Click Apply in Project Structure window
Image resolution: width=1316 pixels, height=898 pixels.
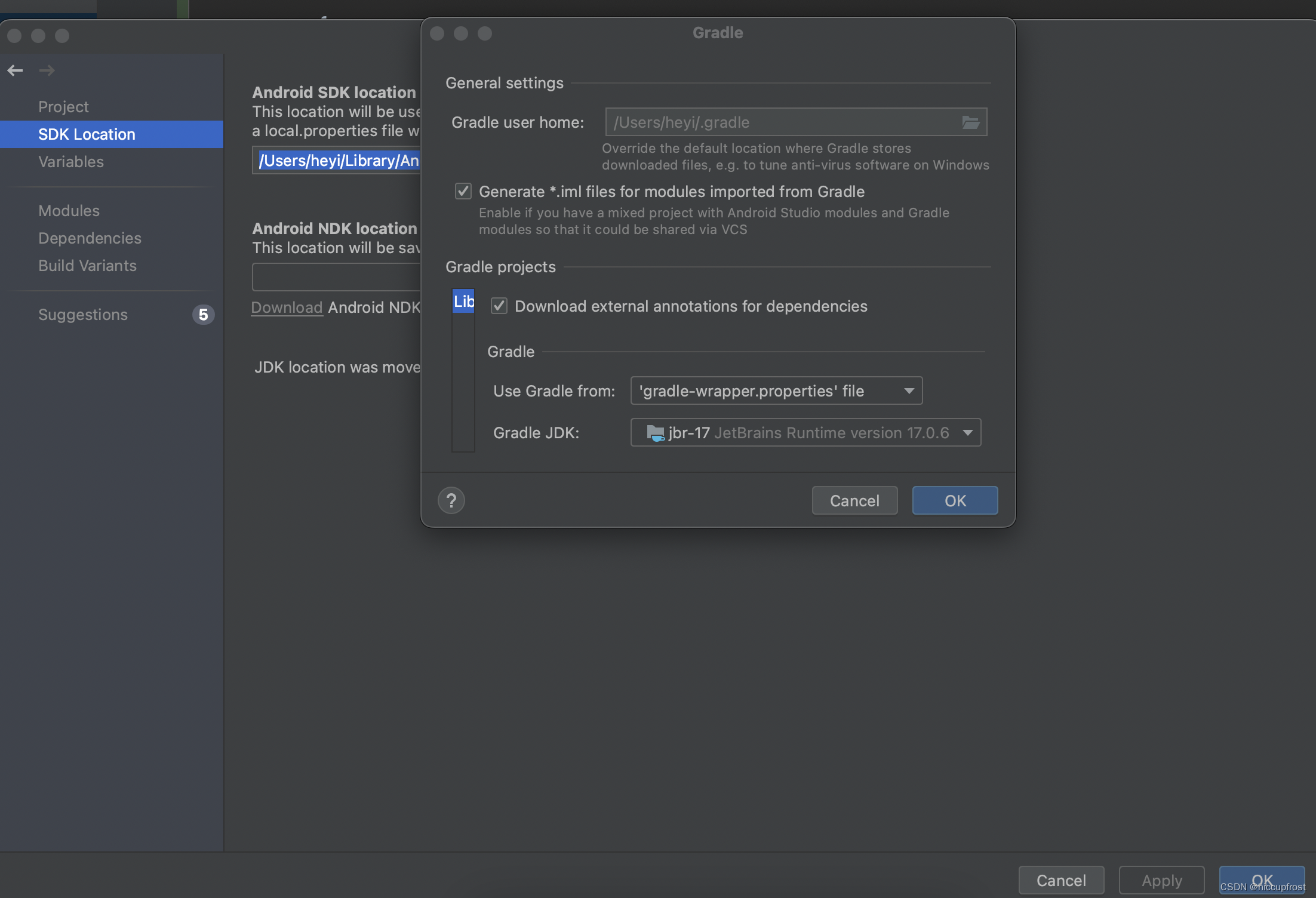1161,880
